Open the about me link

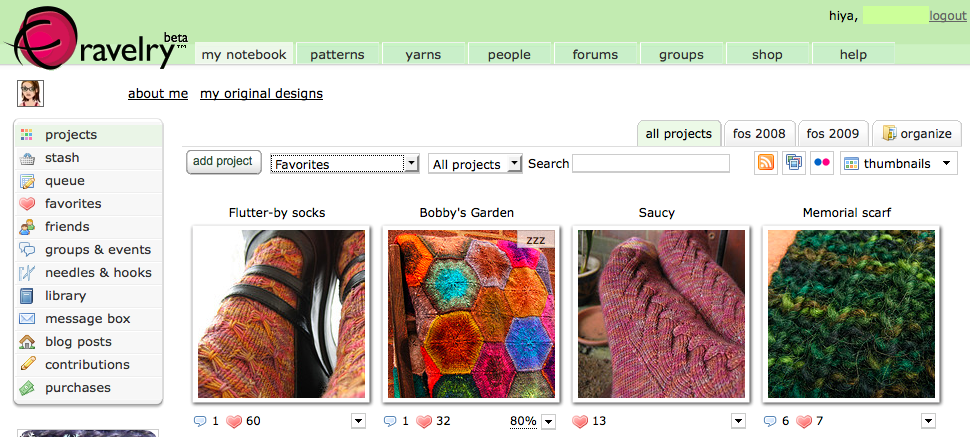[158, 93]
